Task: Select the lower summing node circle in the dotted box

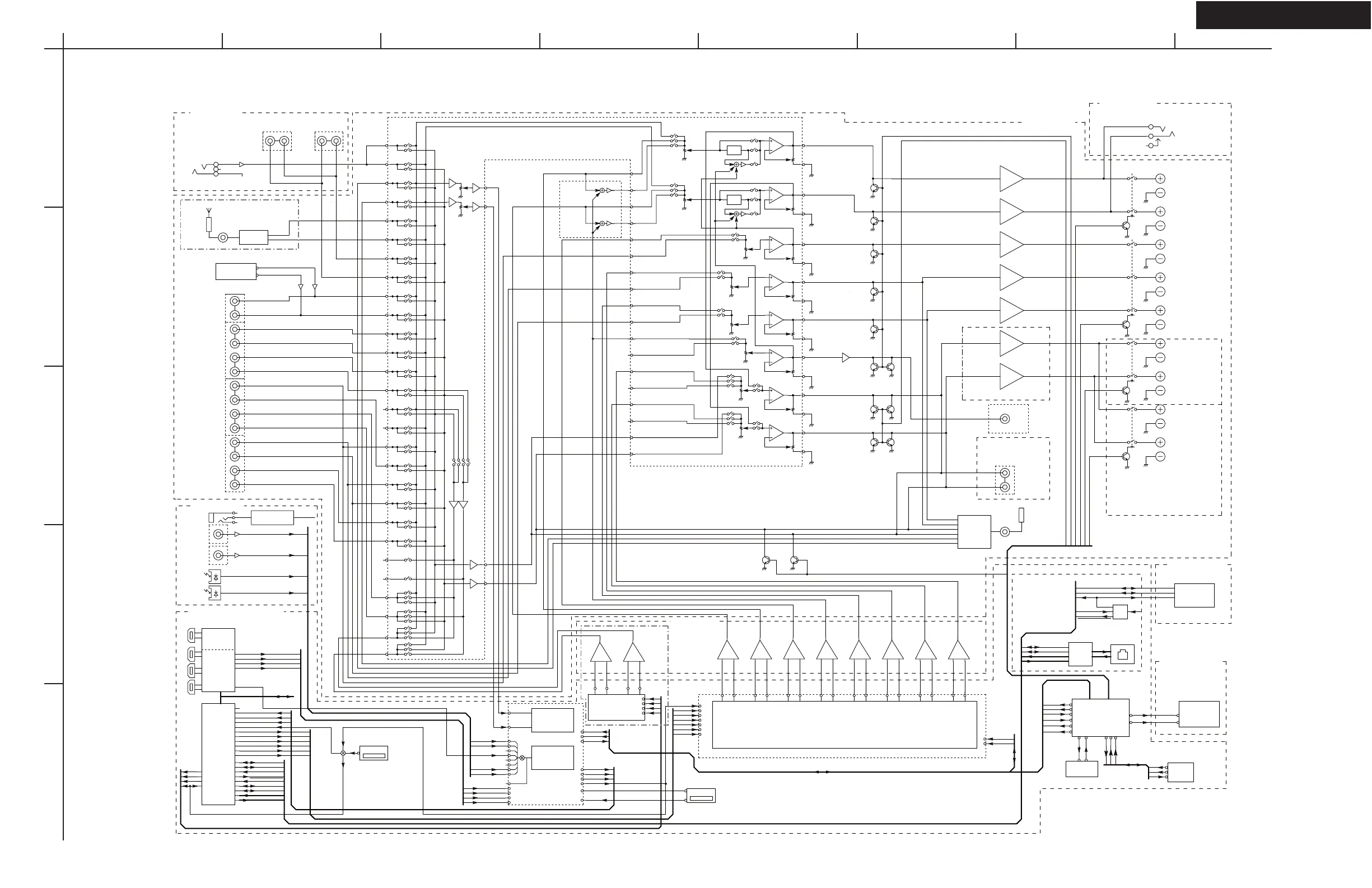Action: (602, 223)
